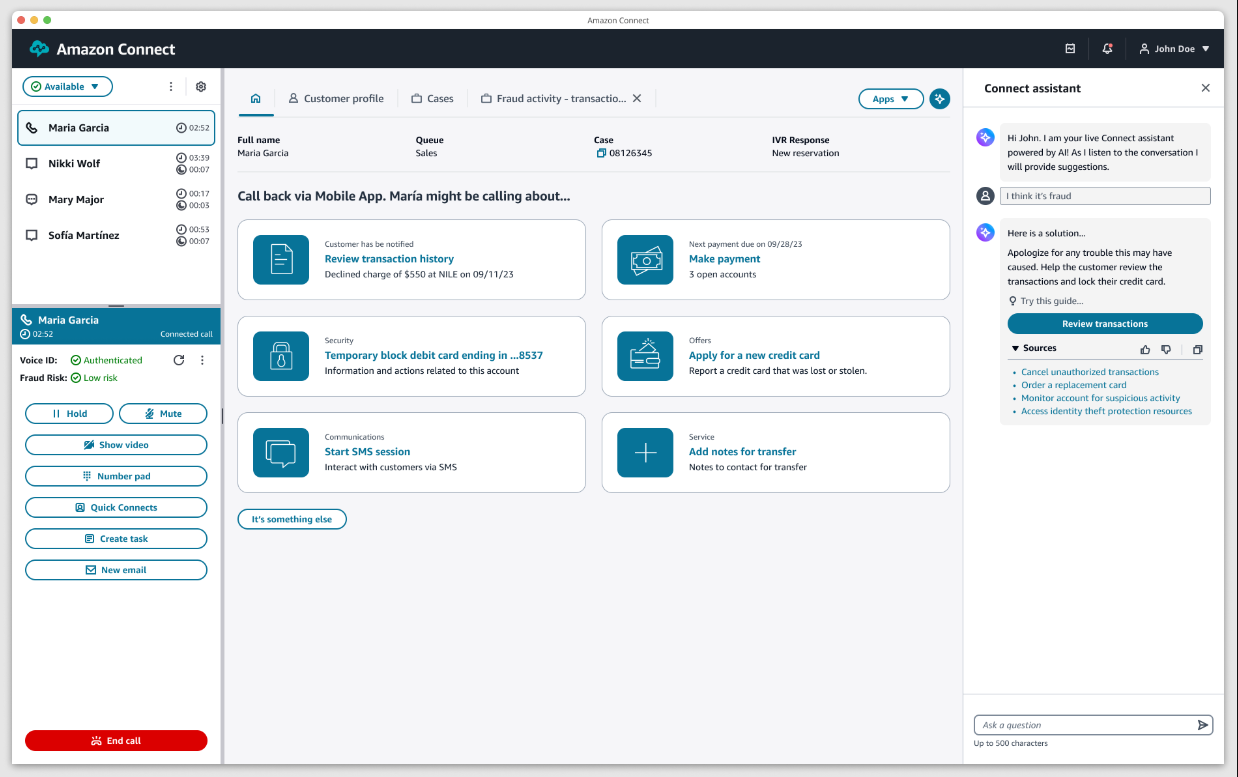Click the Security padlock icon
The width and height of the screenshot is (1238, 777).
(x=281, y=356)
